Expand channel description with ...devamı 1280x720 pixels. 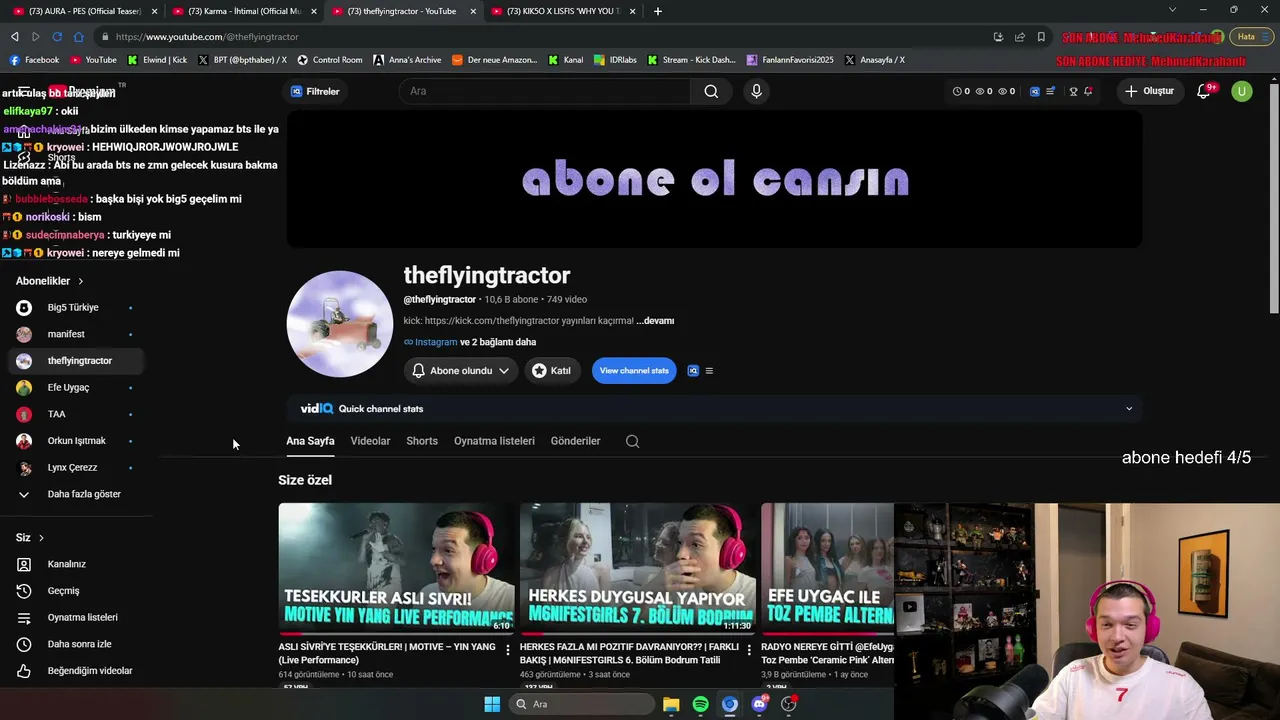[x=655, y=321]
